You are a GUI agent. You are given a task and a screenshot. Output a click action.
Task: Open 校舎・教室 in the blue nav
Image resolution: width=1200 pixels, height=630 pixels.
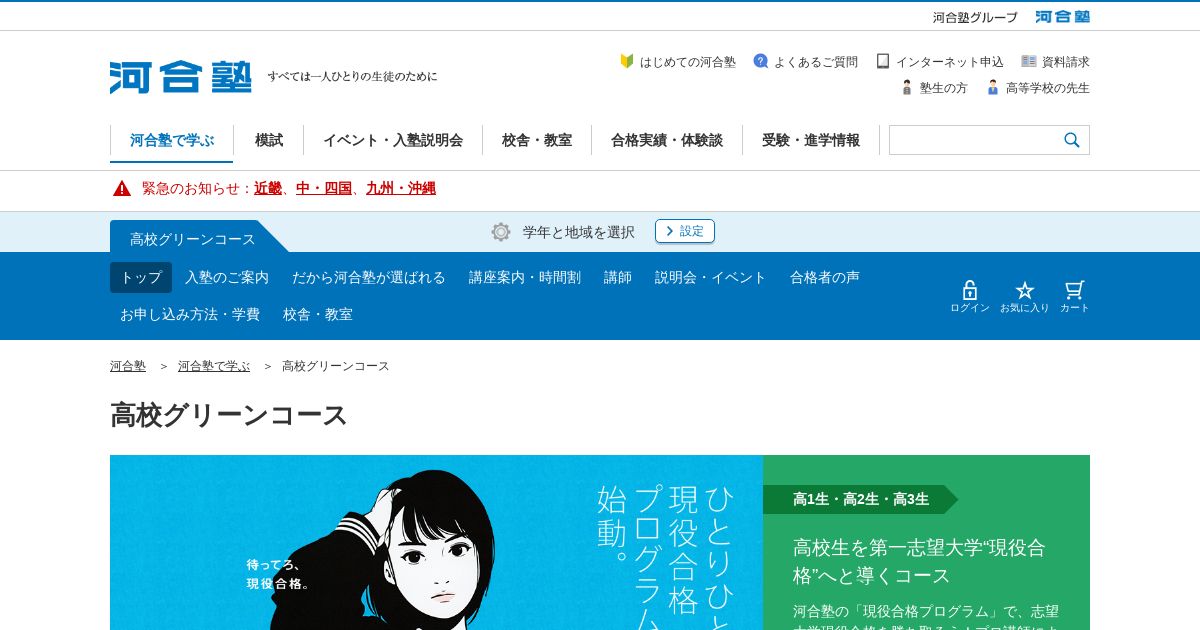[318, 314]
